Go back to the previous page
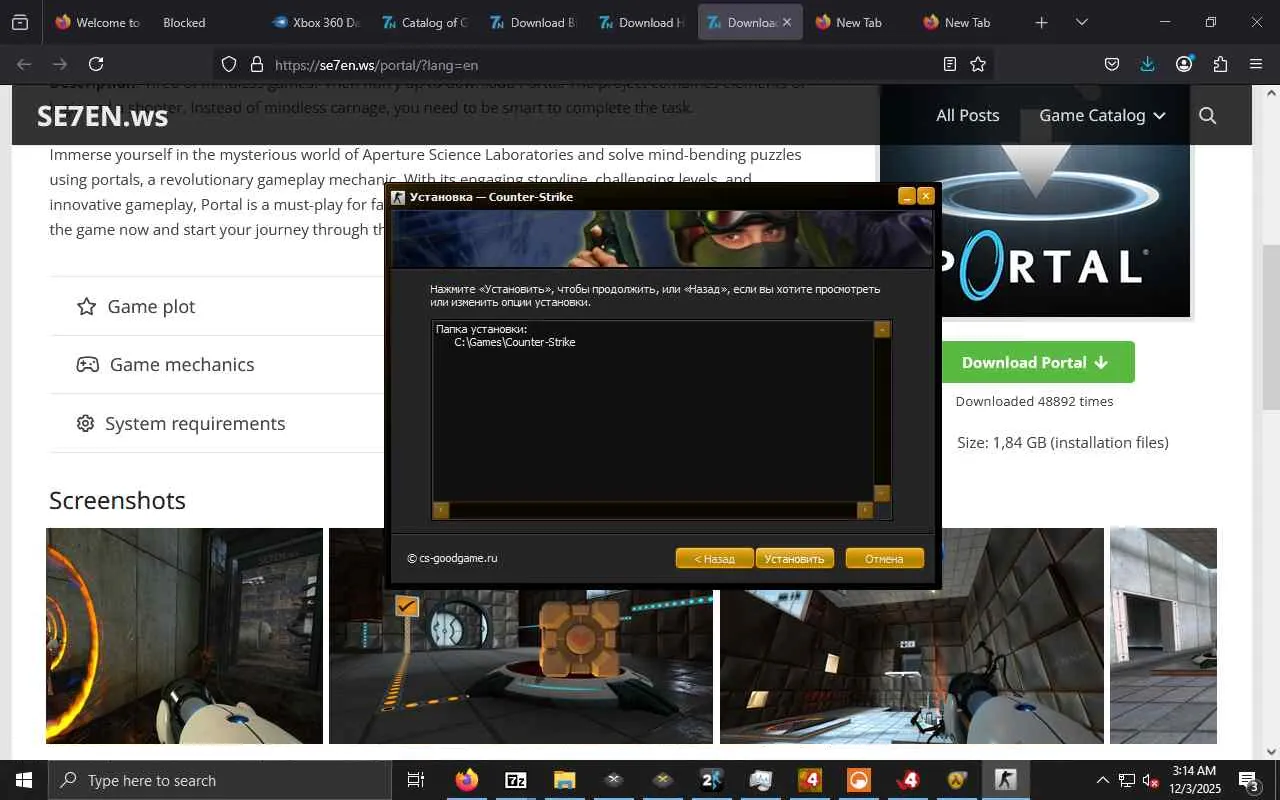 (24, 64)
